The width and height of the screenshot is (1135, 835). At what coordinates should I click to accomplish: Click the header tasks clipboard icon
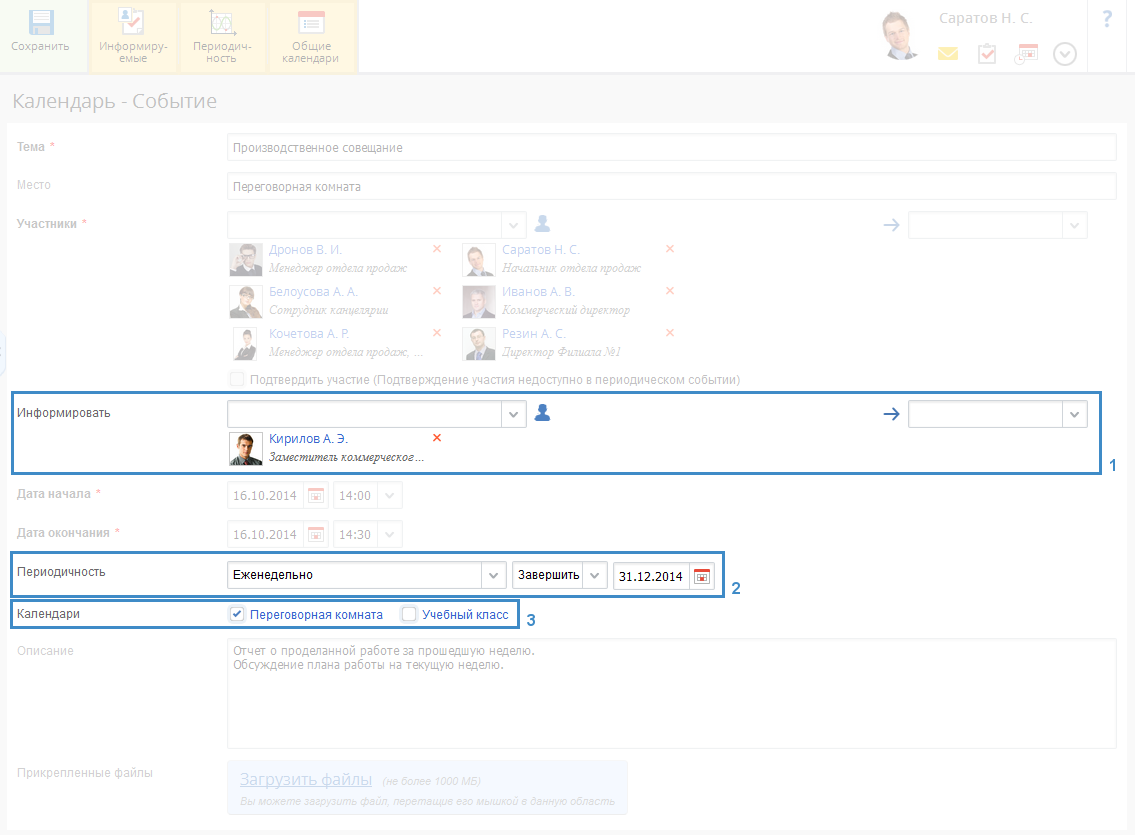tap(987, 54)
